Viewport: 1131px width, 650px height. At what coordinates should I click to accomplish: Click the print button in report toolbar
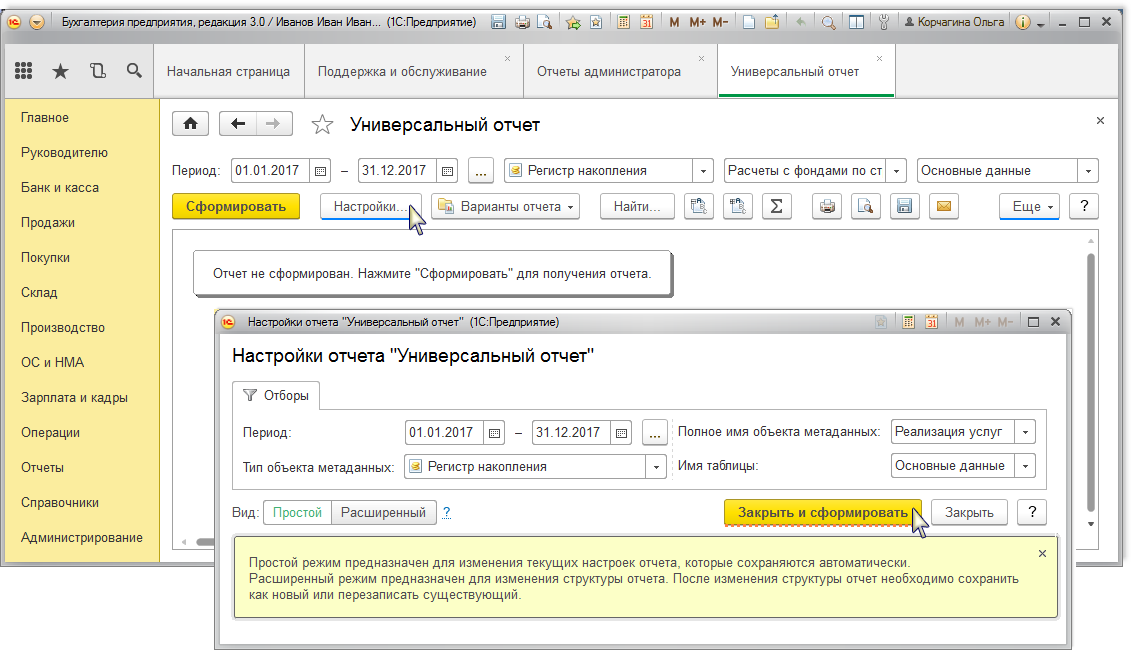[827, 206]
